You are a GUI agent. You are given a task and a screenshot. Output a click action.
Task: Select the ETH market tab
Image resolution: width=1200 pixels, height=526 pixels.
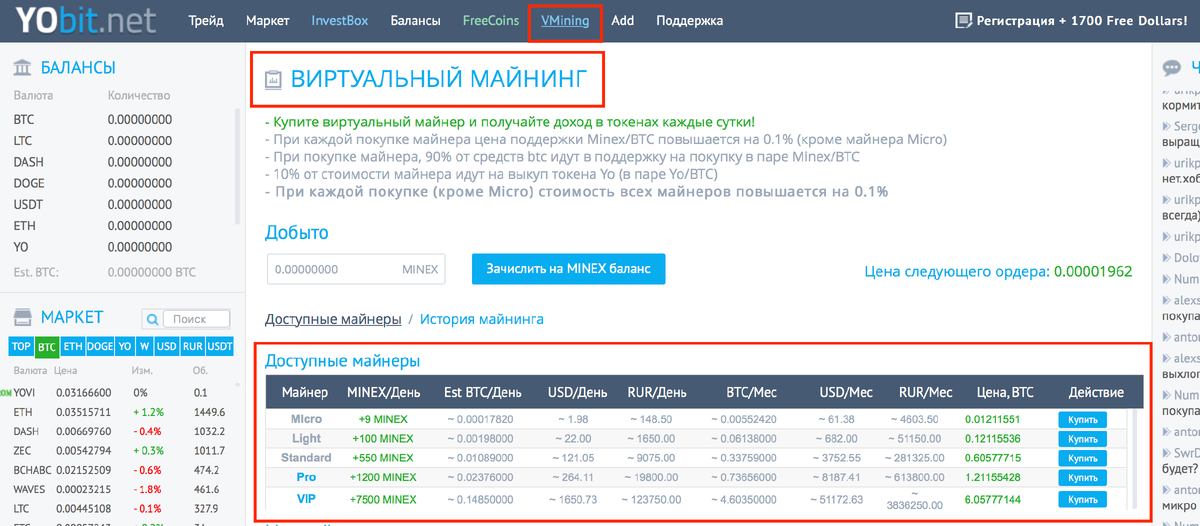click(73, 347)
